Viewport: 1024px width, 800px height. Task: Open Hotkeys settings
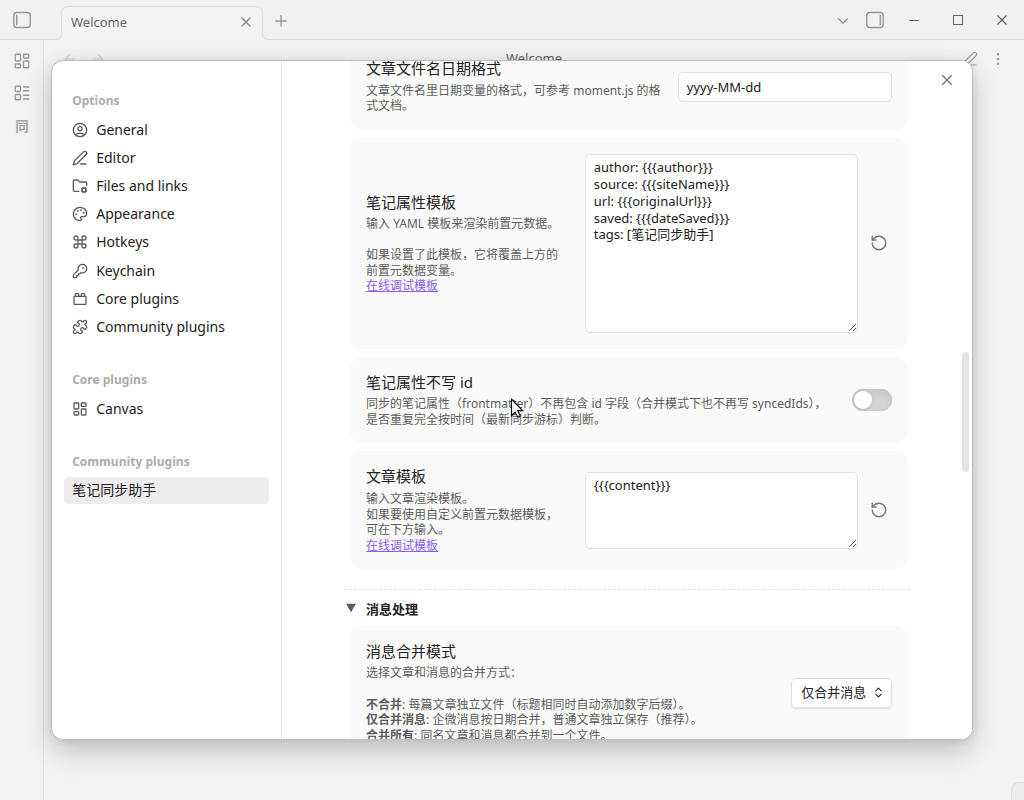pyautogui.click(x=167, y=242)
